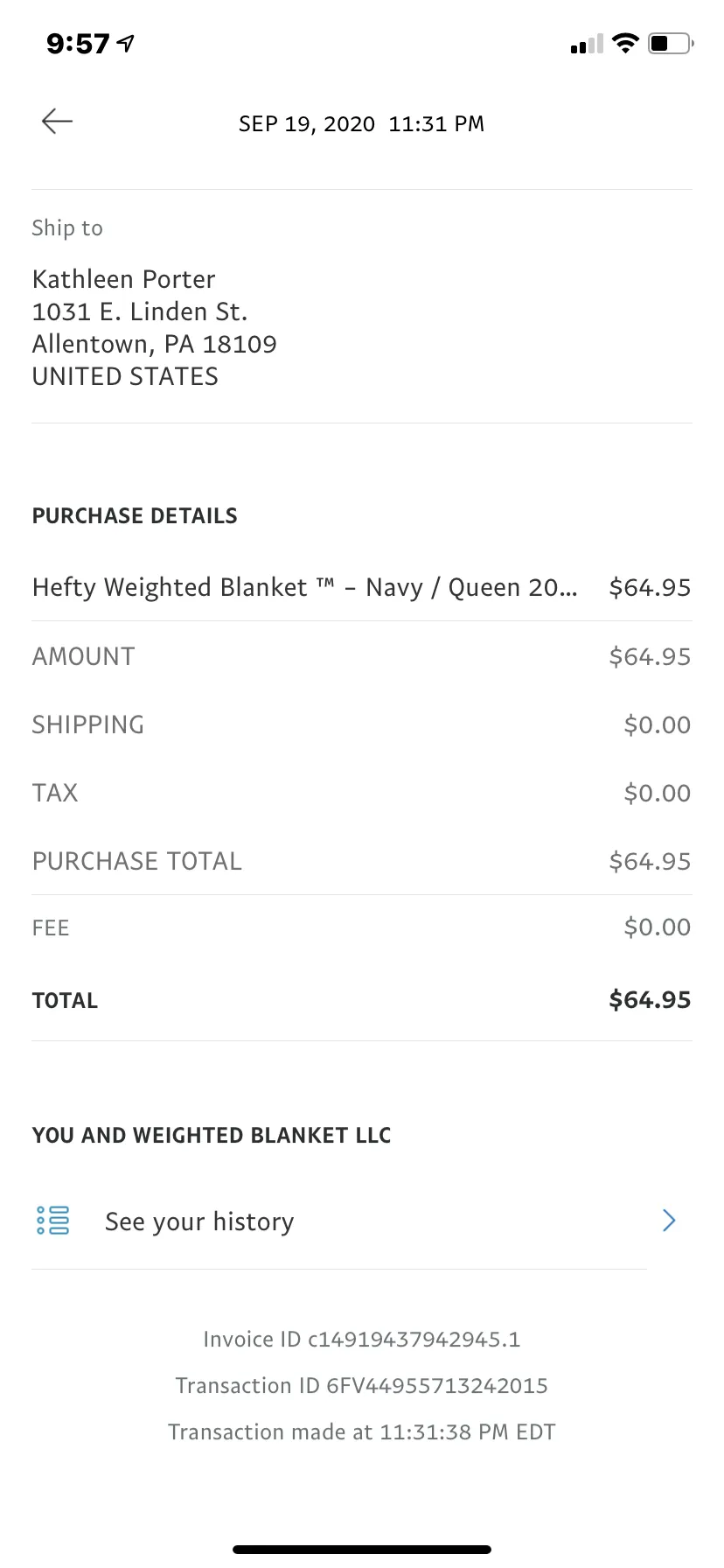Tap the location arrow beside clock
Viewport: 724px width, 1568px height.
click(x=126, y=43)
